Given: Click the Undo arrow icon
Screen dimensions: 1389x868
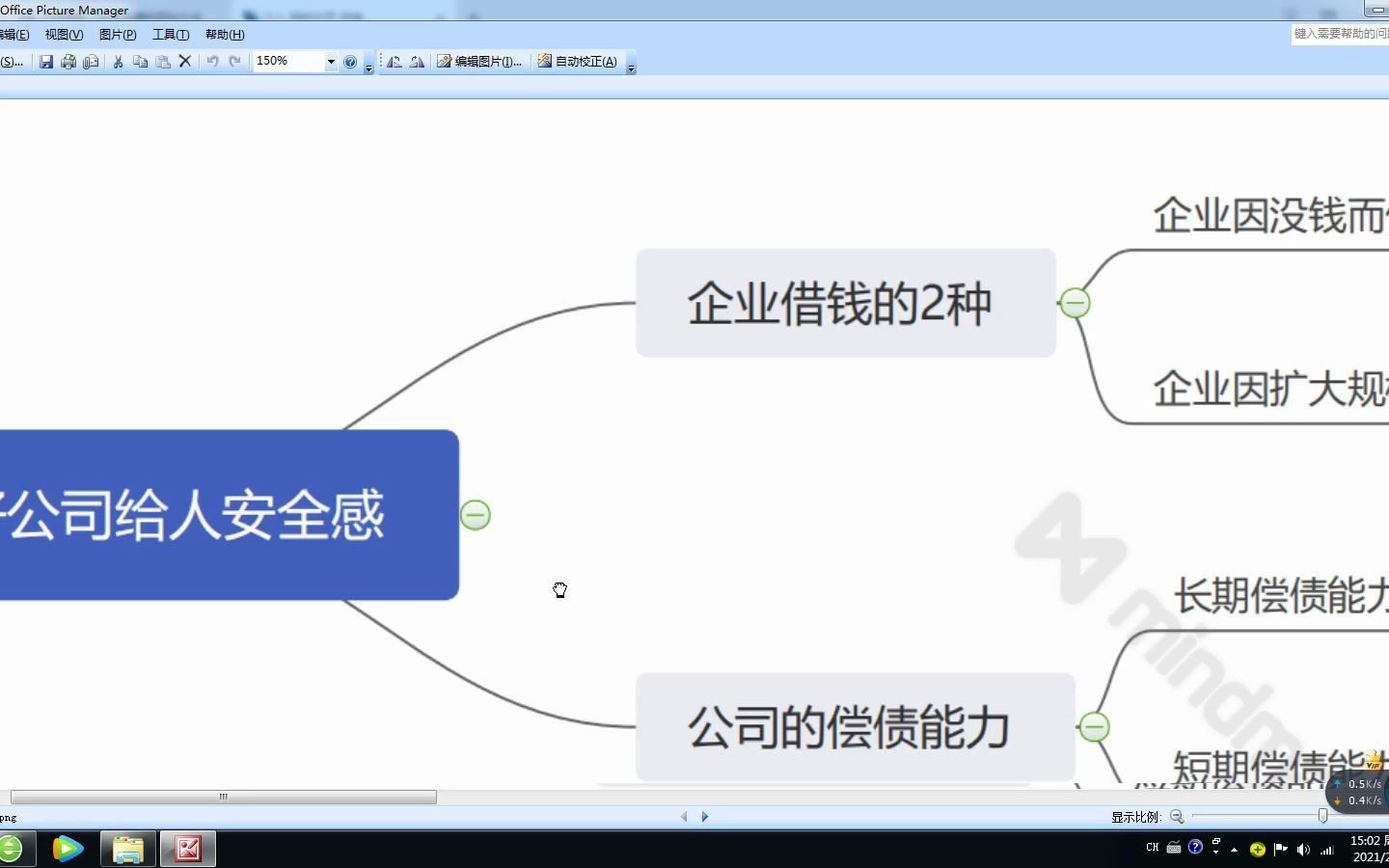Looking at the screenshot, I should pos(212,62).
